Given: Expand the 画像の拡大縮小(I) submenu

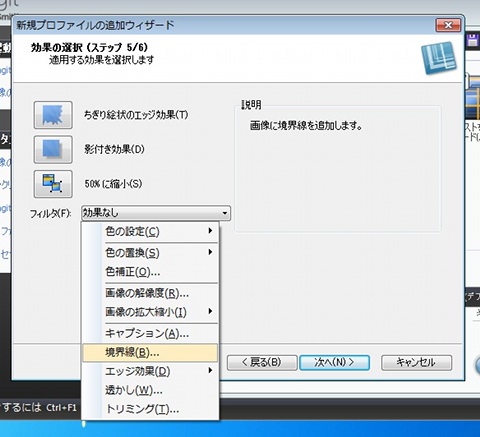Looking at the screenshot, I should (150, 312).
